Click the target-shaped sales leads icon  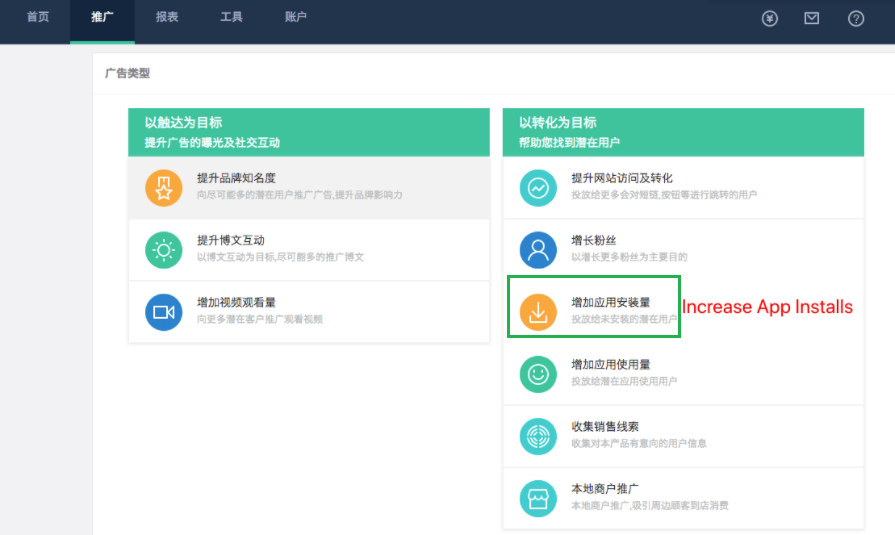click(x=538, y=436)
